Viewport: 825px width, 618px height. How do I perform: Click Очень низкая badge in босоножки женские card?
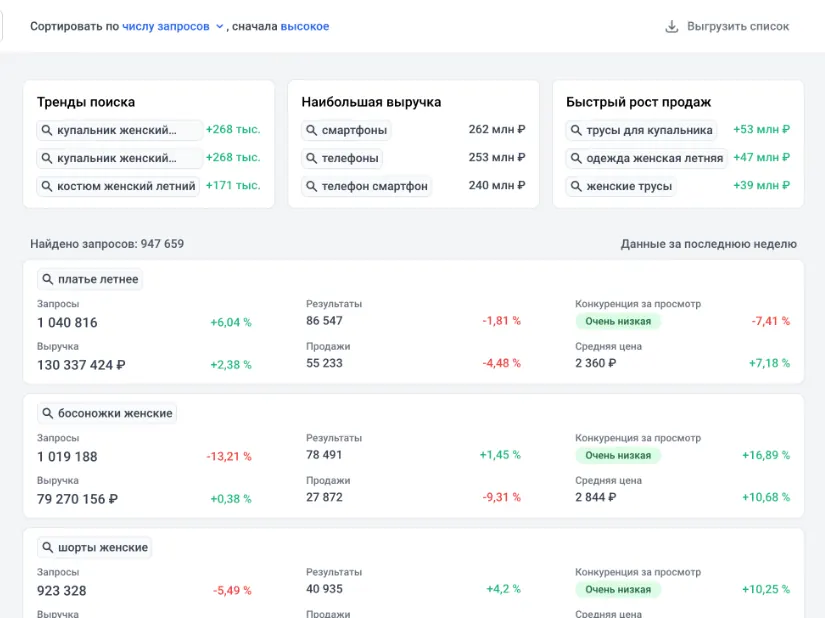(618, 455)
